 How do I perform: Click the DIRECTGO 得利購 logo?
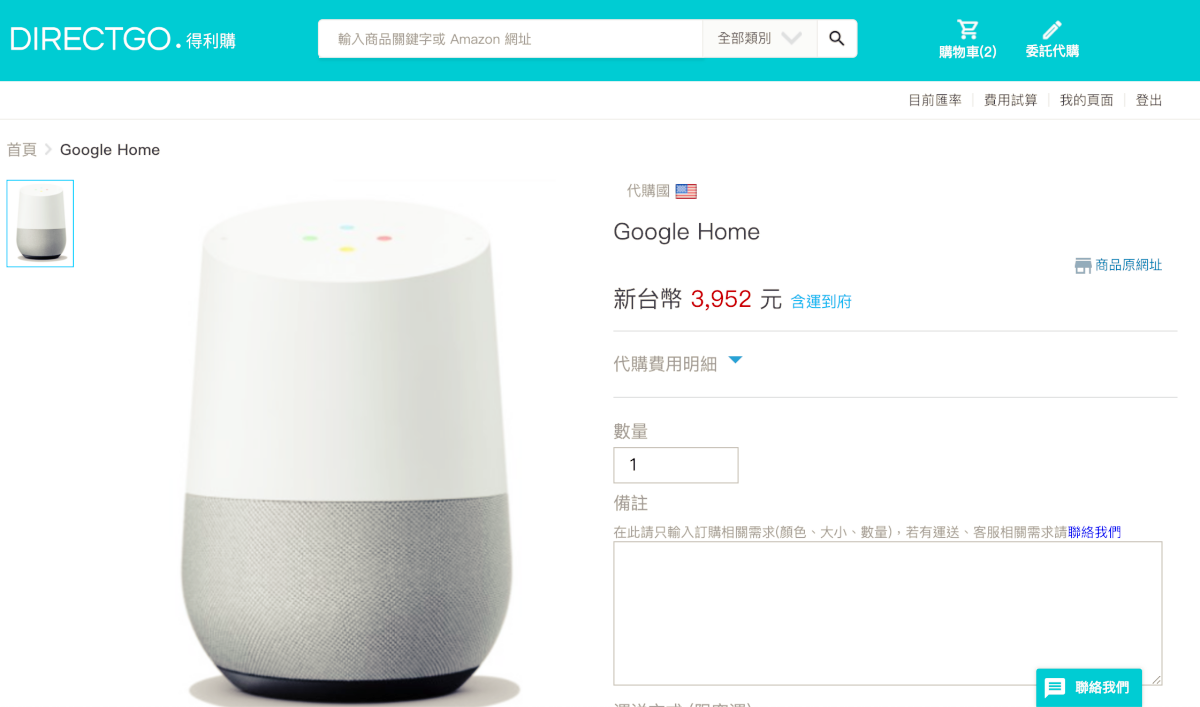(123, 40)
